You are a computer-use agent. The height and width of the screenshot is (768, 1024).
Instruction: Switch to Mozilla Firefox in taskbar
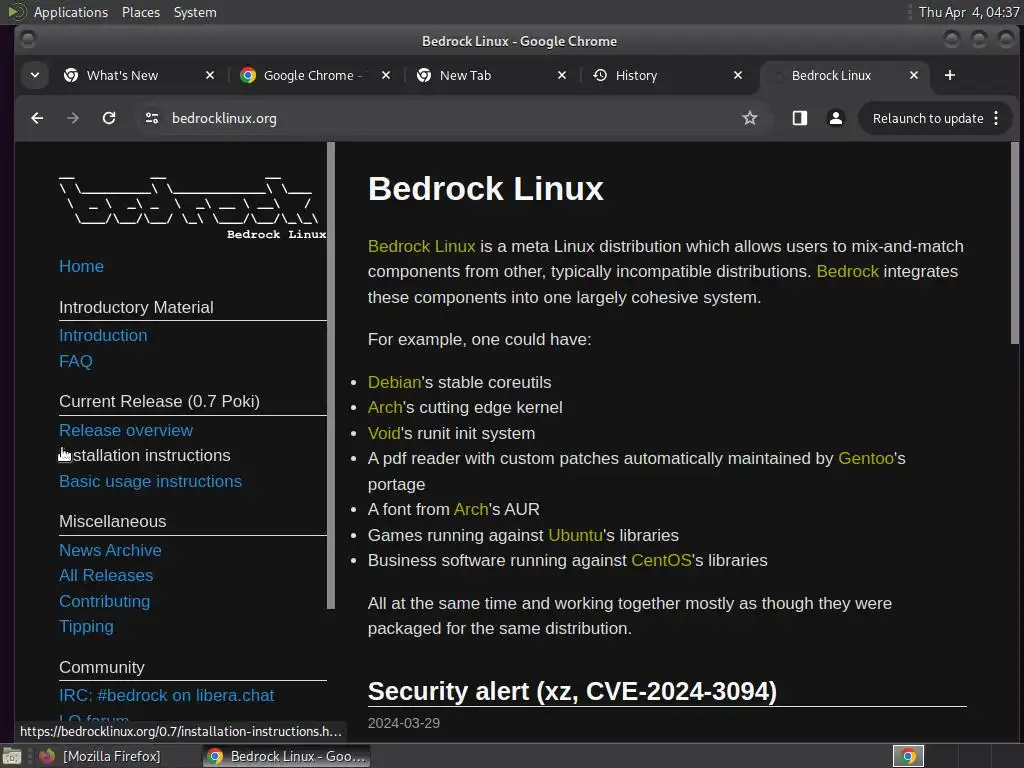(x=102, y=756)
